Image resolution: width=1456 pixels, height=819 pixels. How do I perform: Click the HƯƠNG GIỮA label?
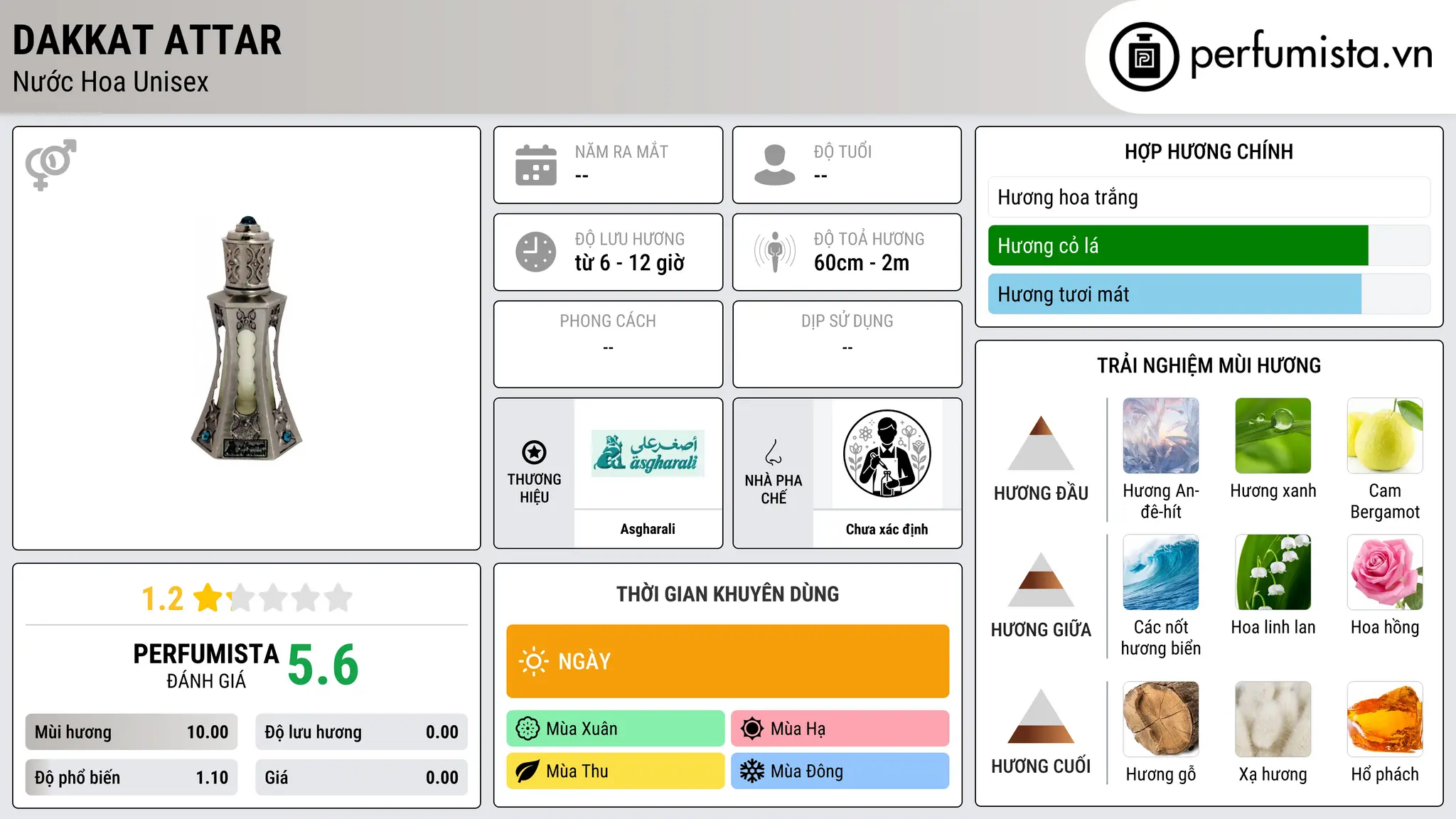(x=1041, y=629)
